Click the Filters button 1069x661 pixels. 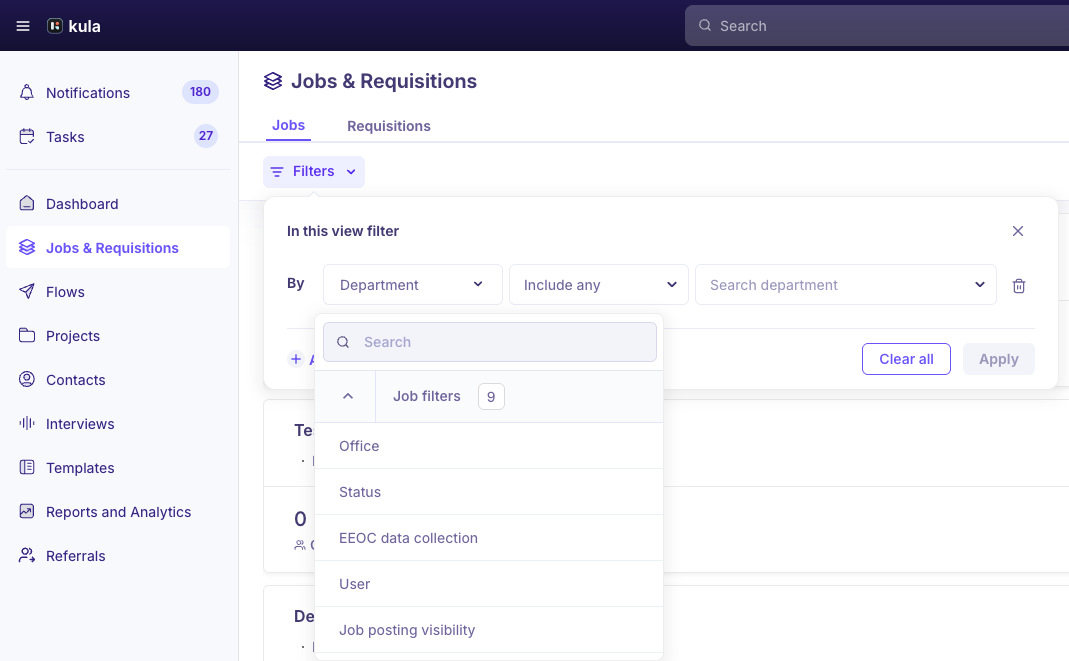coord(314,172)
